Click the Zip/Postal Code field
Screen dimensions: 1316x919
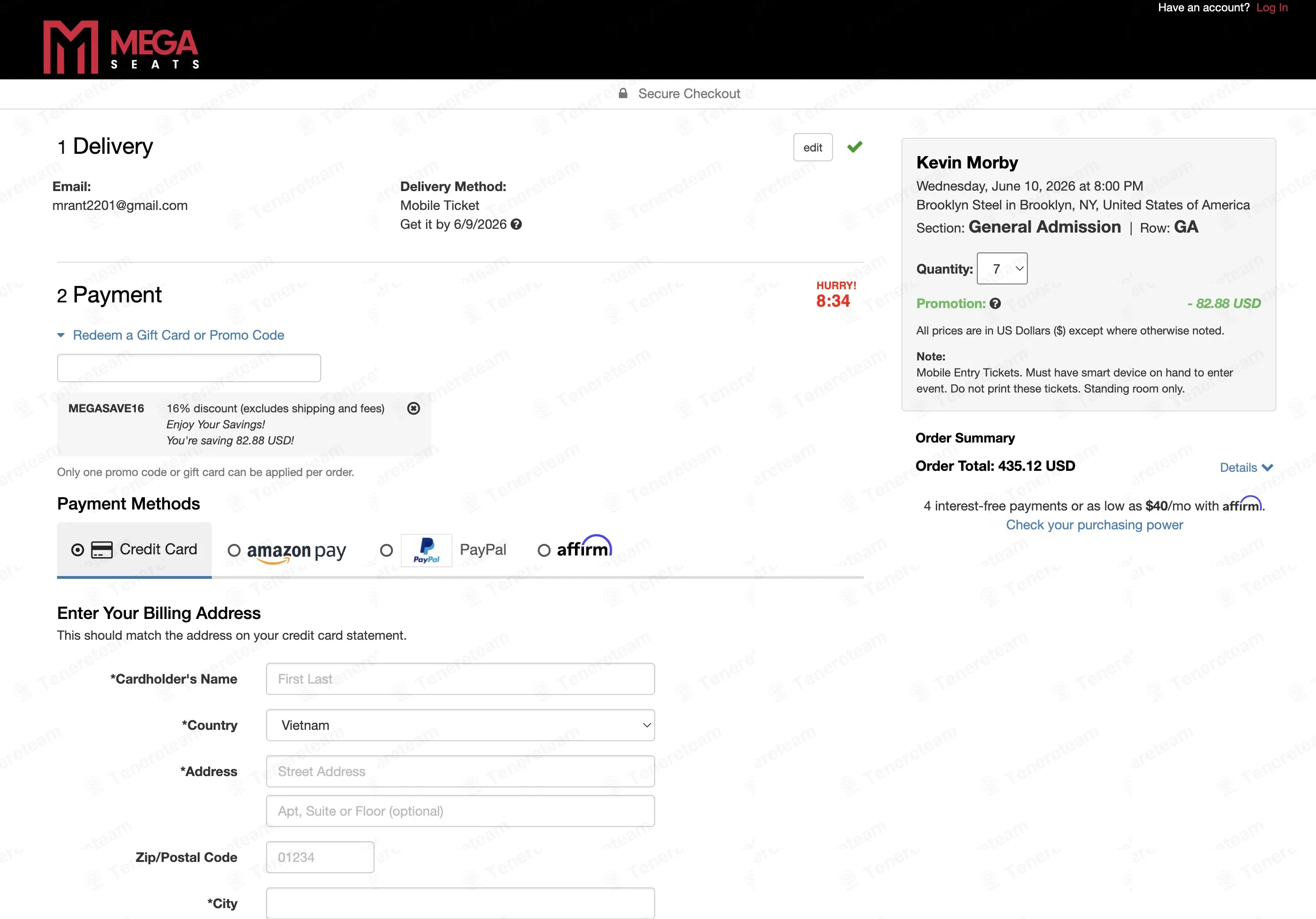click(320, 857)
